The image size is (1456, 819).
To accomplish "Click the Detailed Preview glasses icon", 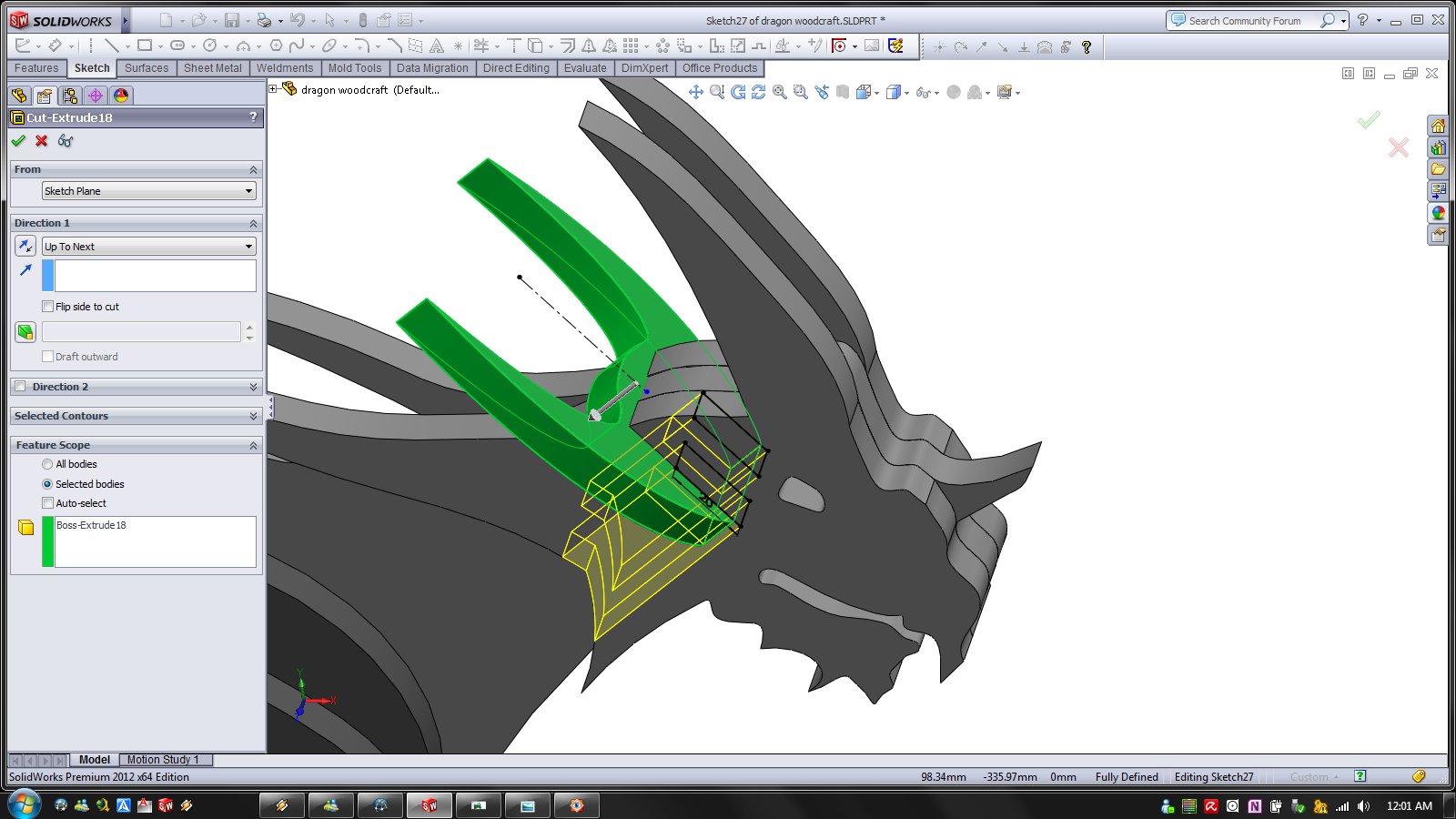I will pyautogui.click(x=66, y=141).
